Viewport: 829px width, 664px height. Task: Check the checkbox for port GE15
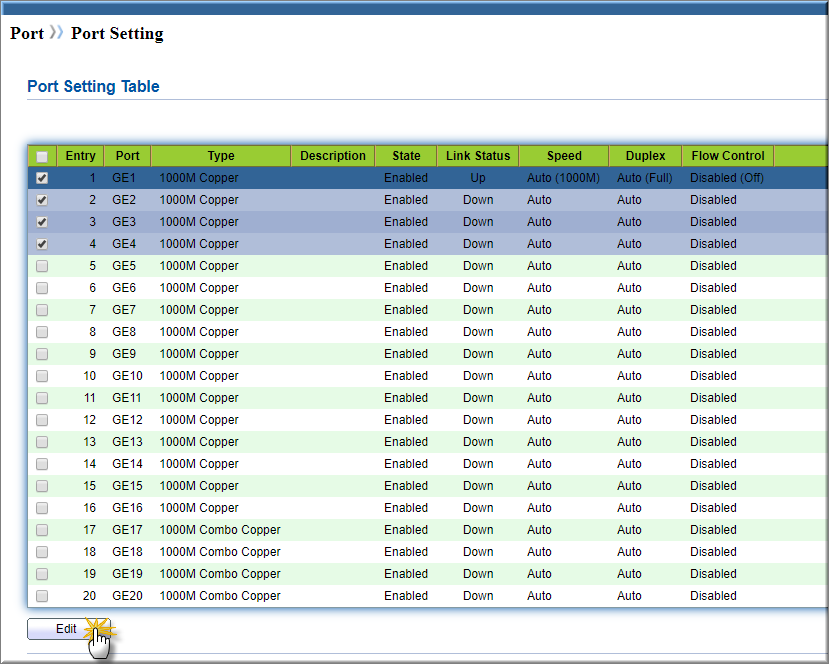pyautogui.click(x=42, y=486)
